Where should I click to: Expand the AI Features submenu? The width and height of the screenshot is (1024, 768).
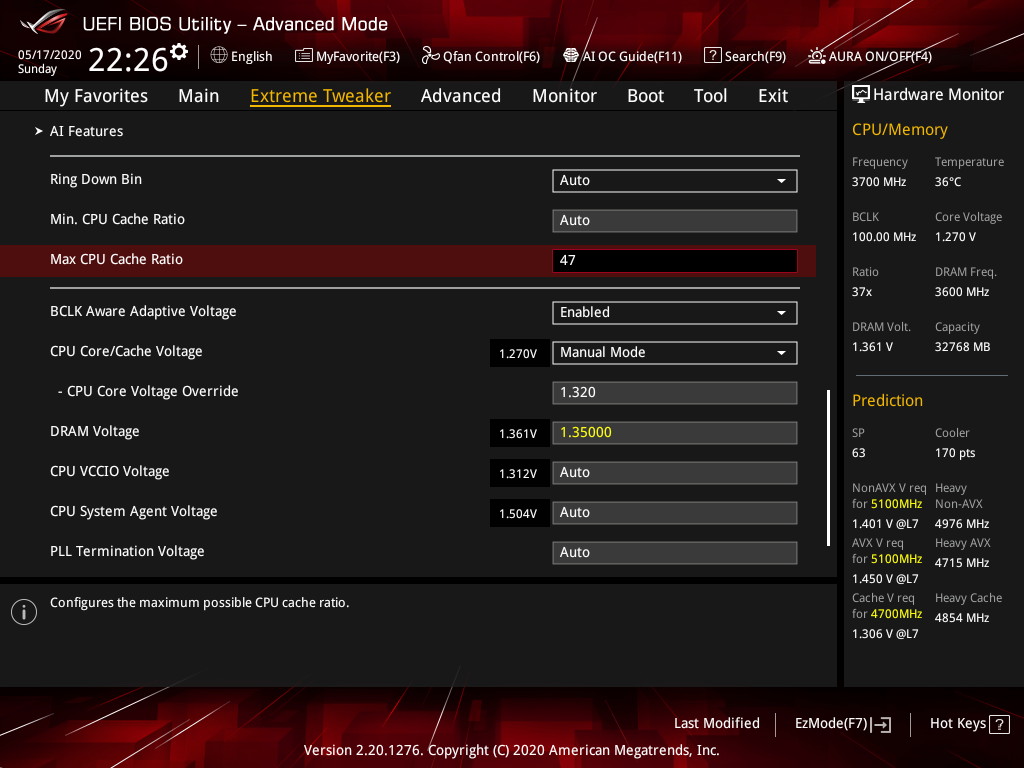(86, 131)
